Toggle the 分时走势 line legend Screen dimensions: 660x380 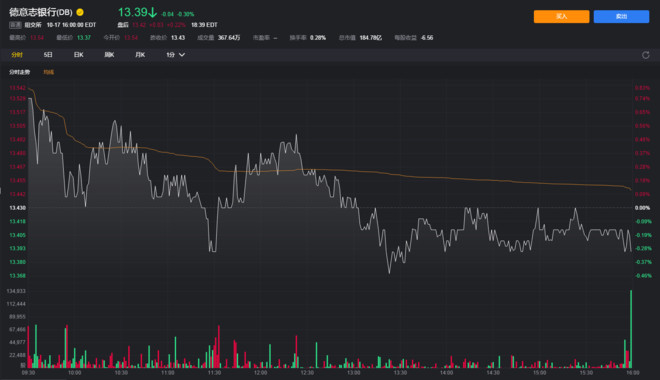[x=19, y=72]
